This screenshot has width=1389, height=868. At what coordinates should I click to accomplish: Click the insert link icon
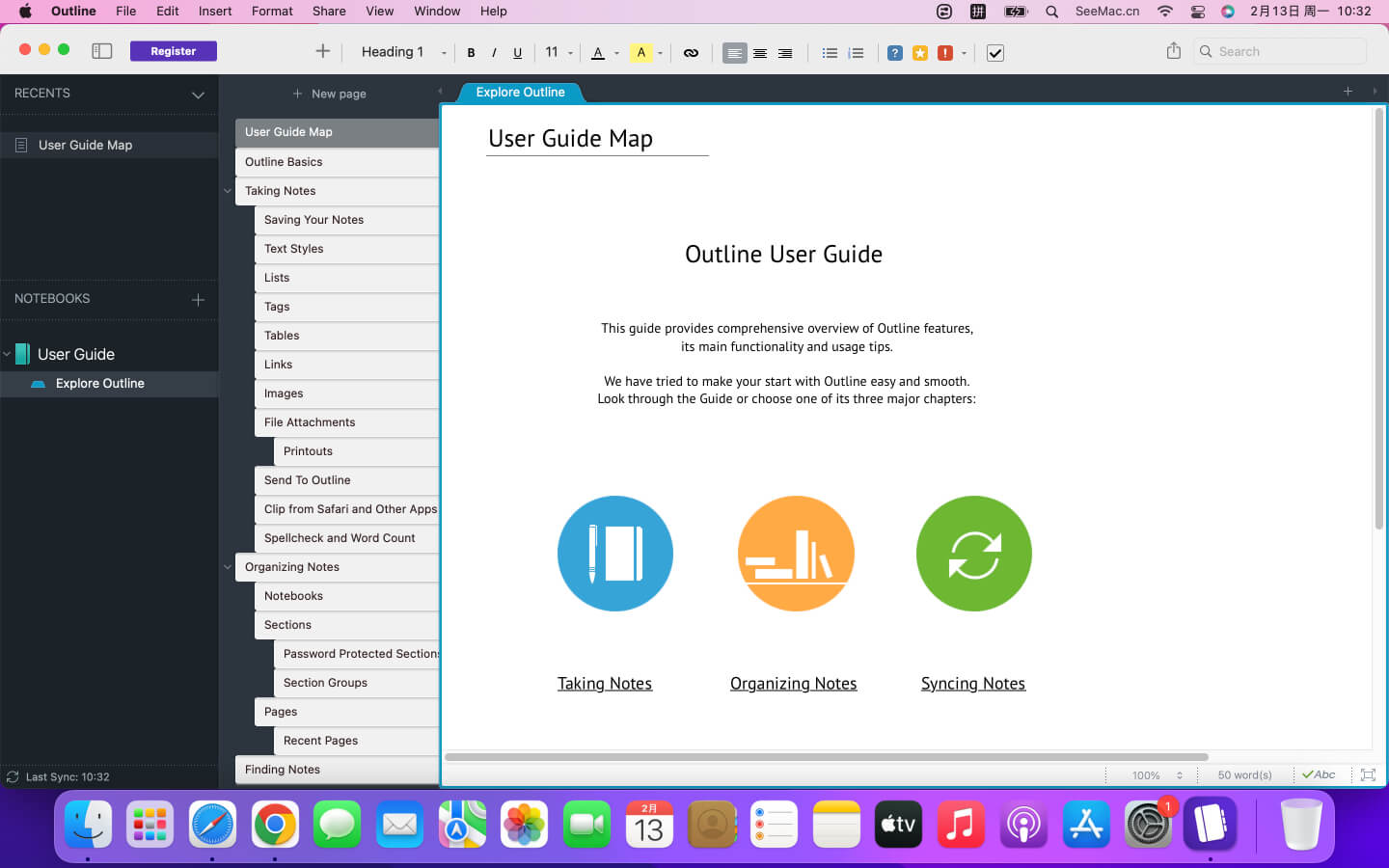tap(691, 53)
